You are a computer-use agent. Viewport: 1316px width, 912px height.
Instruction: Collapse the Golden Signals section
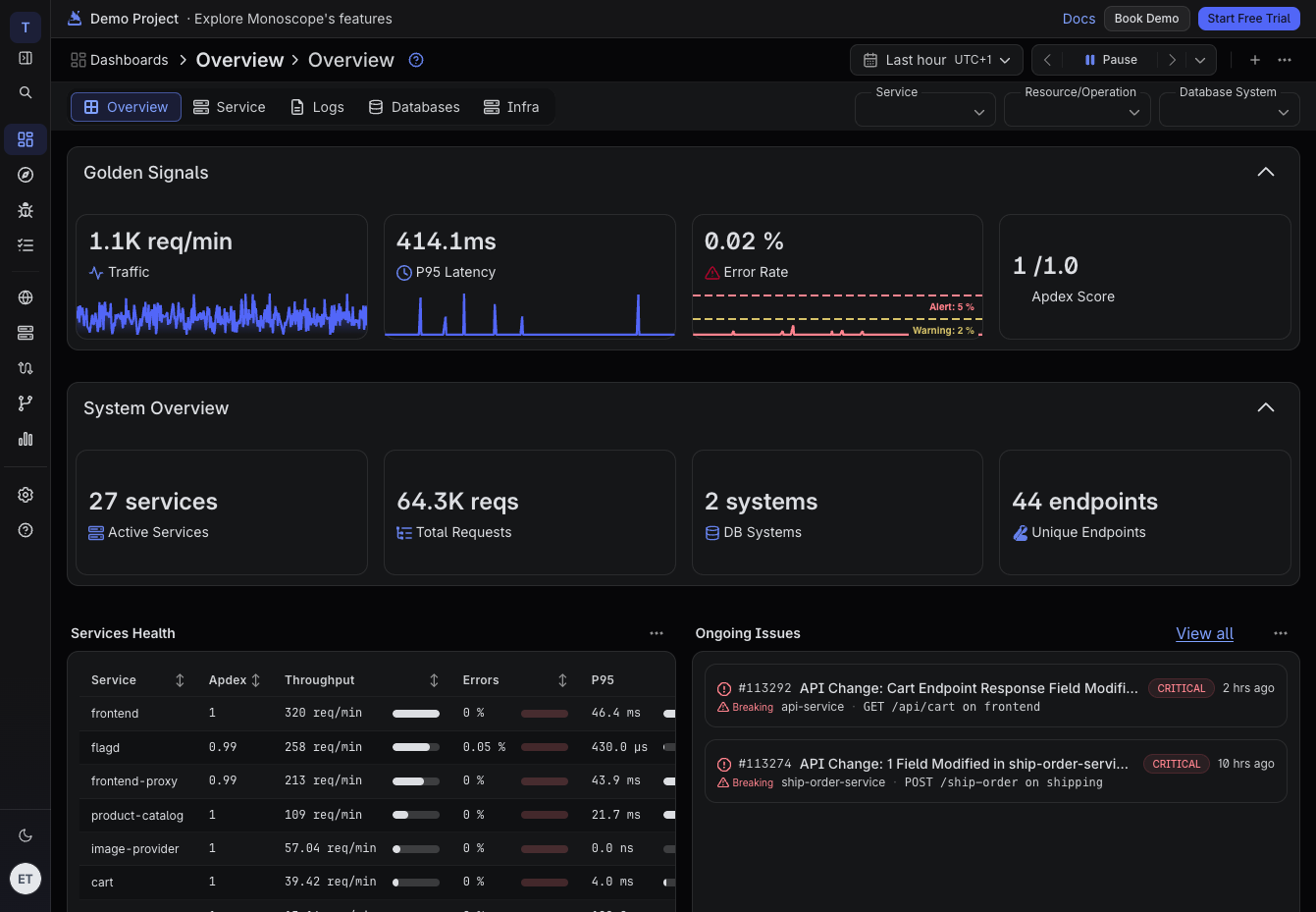click(1266, 172)
